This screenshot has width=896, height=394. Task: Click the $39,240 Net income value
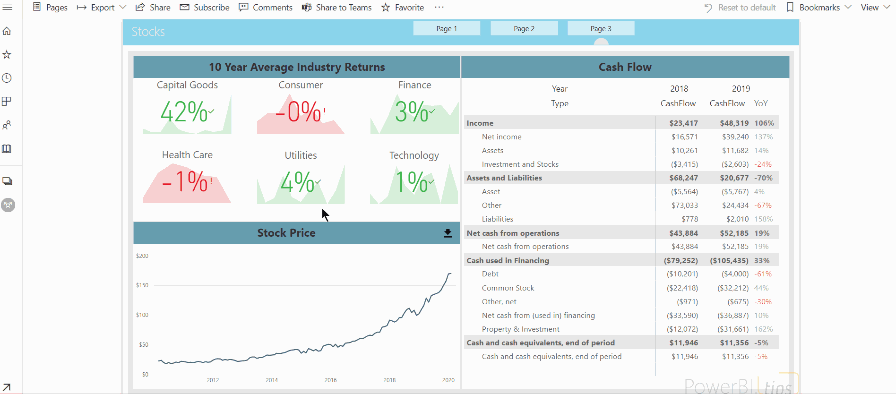click(735, 137)
